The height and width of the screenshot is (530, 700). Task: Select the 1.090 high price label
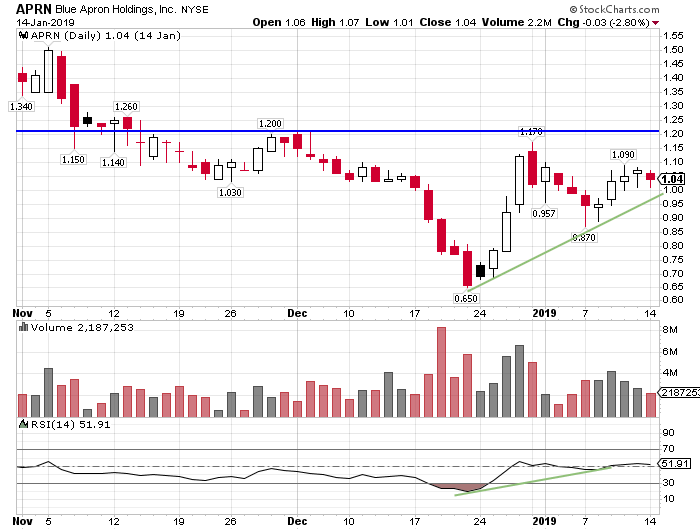[x=623, y=154]
